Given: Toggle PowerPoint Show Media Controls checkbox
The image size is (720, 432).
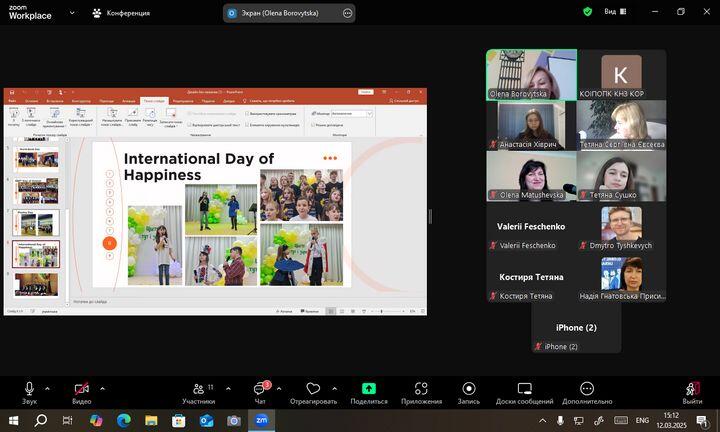Looking at the screenshot, I should click(x=247, y=125).
